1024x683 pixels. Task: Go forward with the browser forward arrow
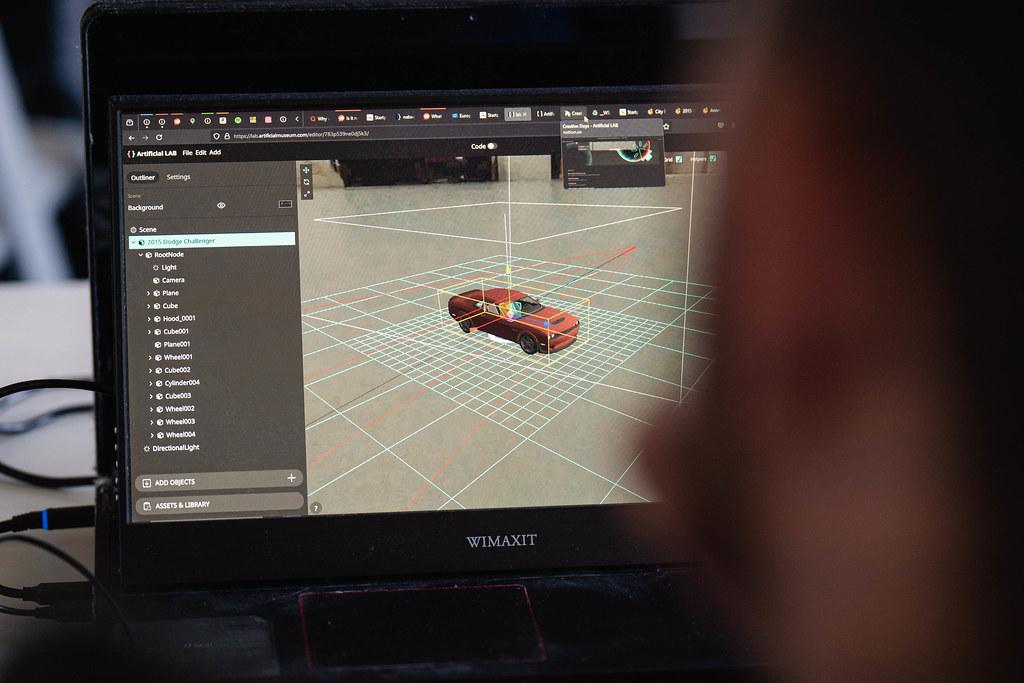(x=145, y=138)
